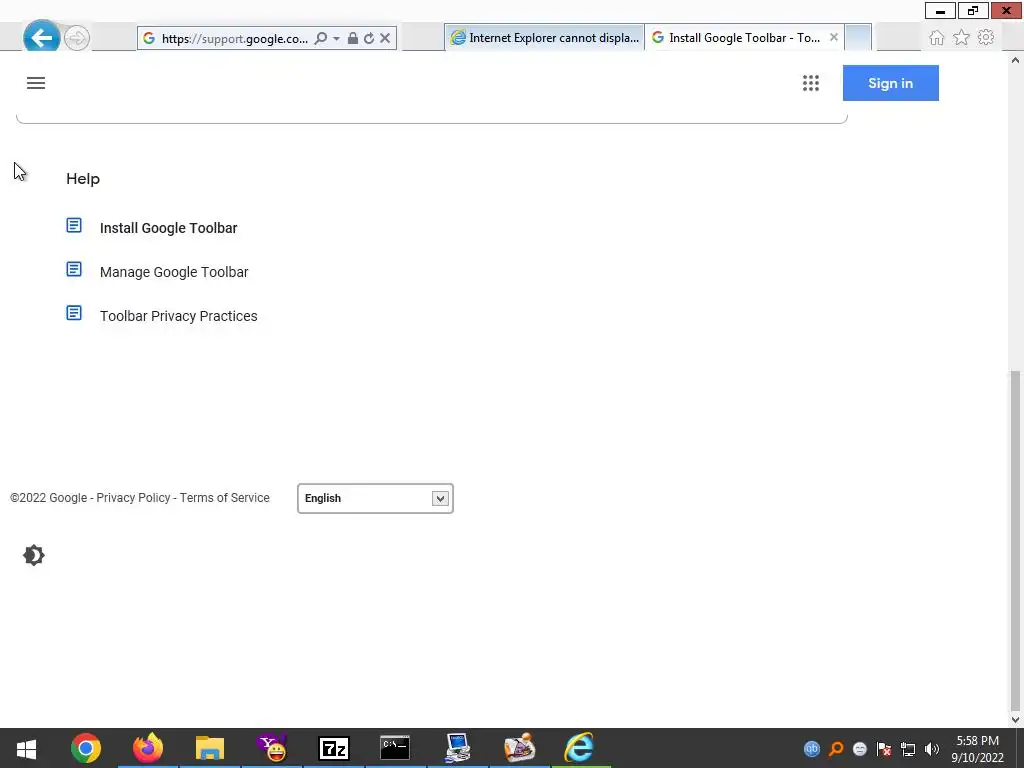Expand the address bar autocomplete dropdown arrow
Screen dimensions: 1024x768
[x=336, y=38]
